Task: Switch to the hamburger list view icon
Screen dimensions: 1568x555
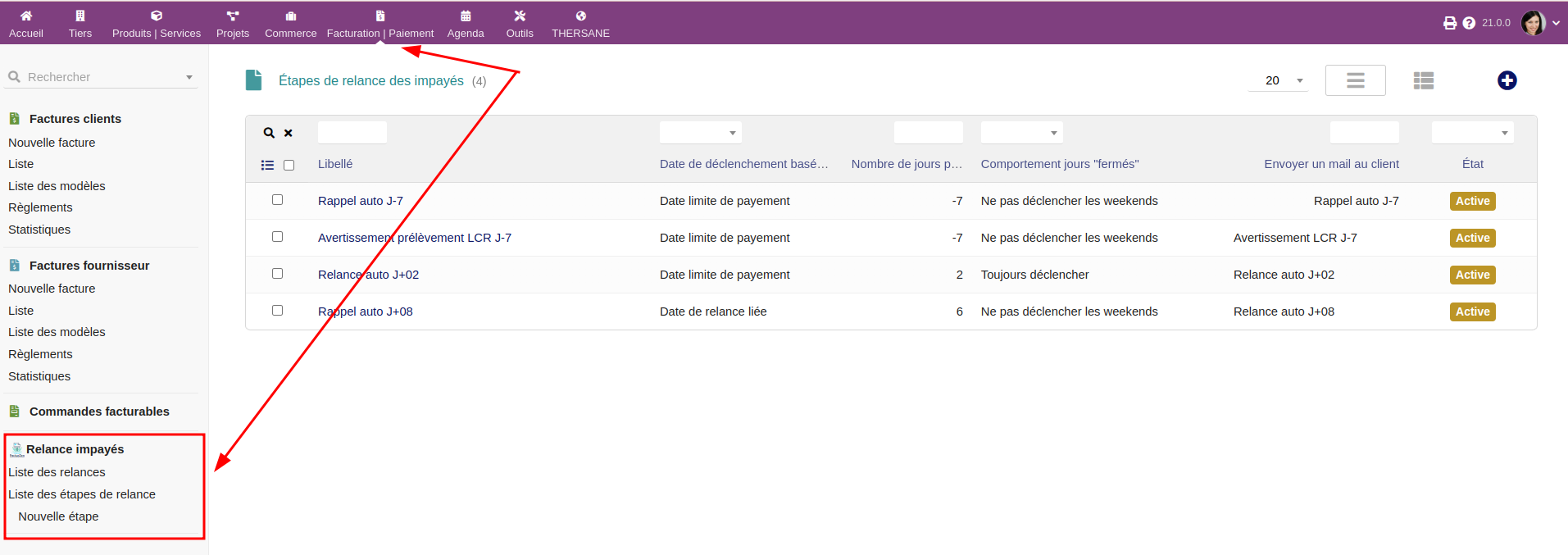Action: [x=1355, y=80]
